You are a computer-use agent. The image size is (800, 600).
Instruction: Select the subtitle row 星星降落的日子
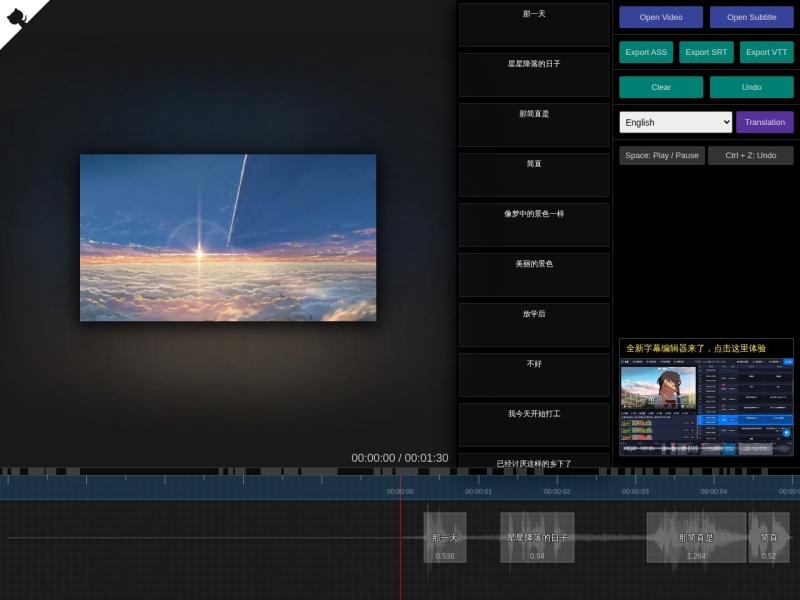(534, 74)
